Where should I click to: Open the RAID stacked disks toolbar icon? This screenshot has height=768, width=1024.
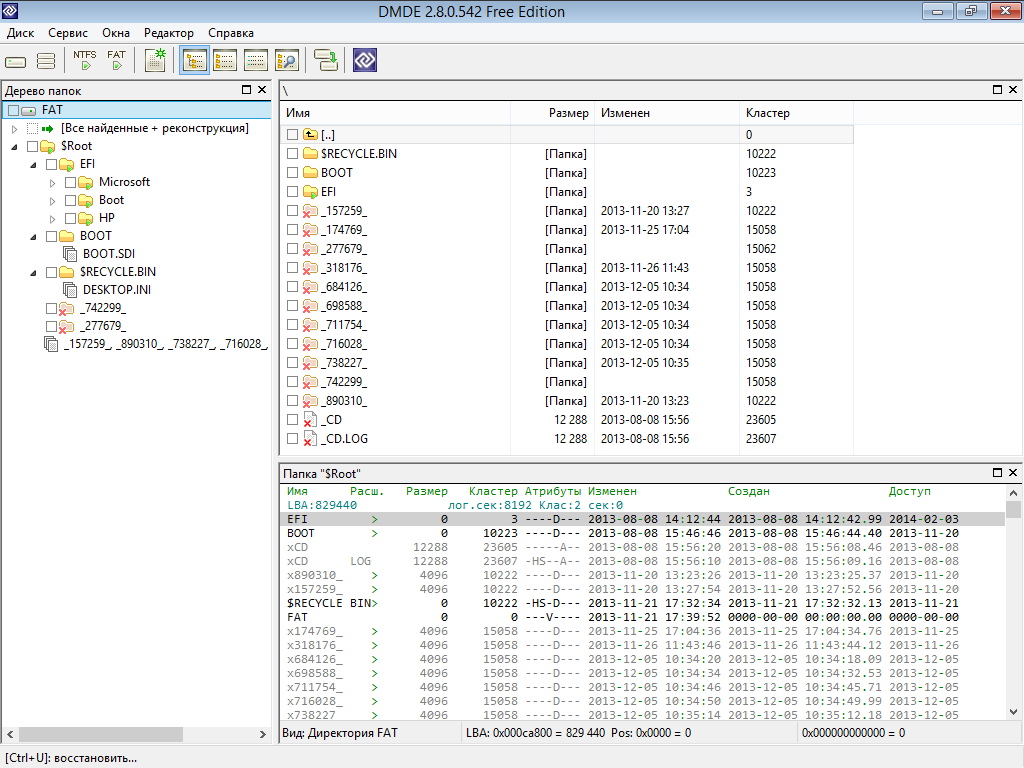(46, 61)
